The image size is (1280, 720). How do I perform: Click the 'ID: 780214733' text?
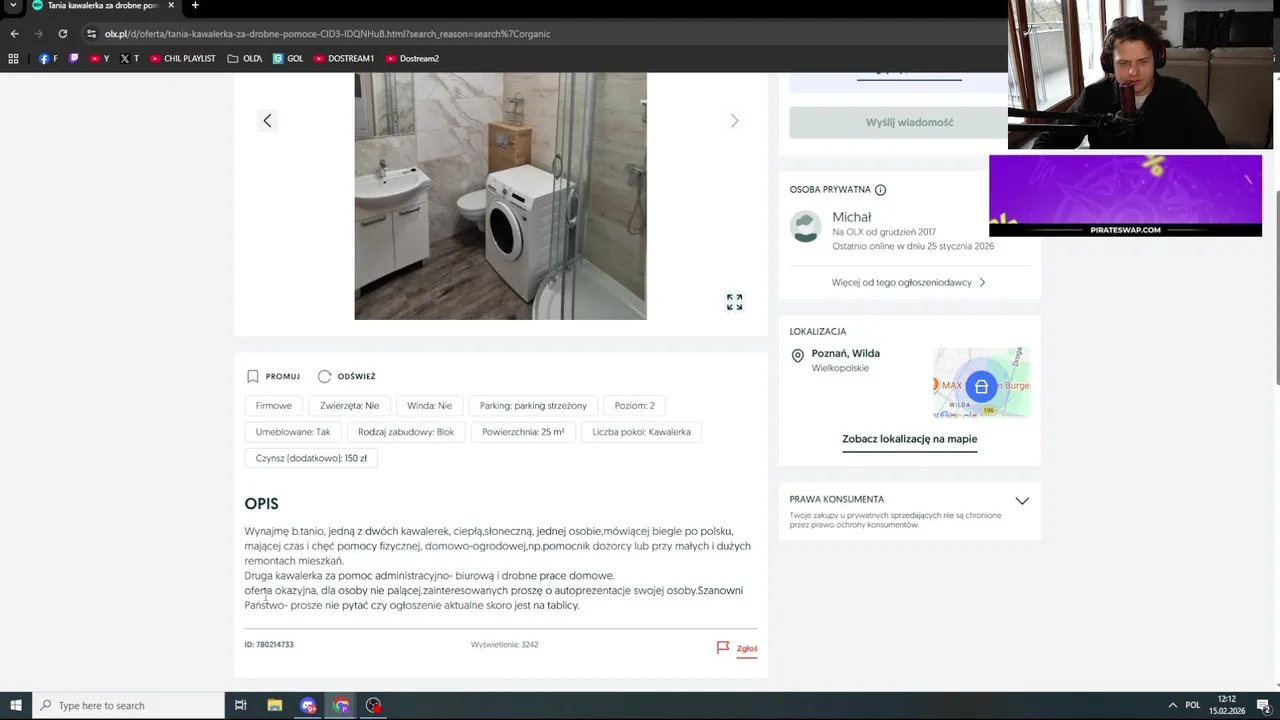click(x=269, y=645)
